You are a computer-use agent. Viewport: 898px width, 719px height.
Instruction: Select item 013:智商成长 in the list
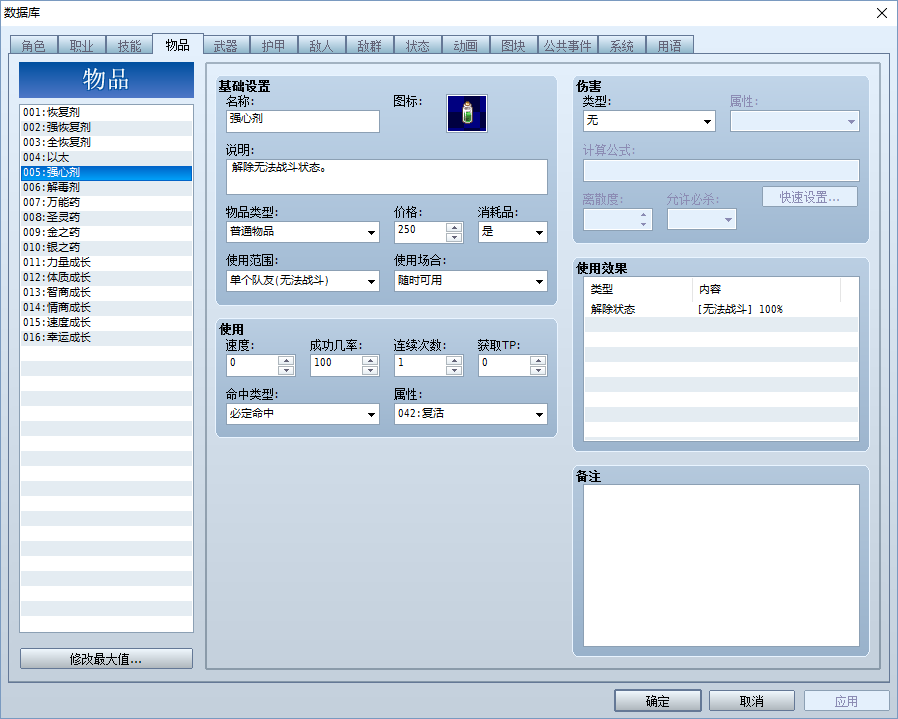107,292
